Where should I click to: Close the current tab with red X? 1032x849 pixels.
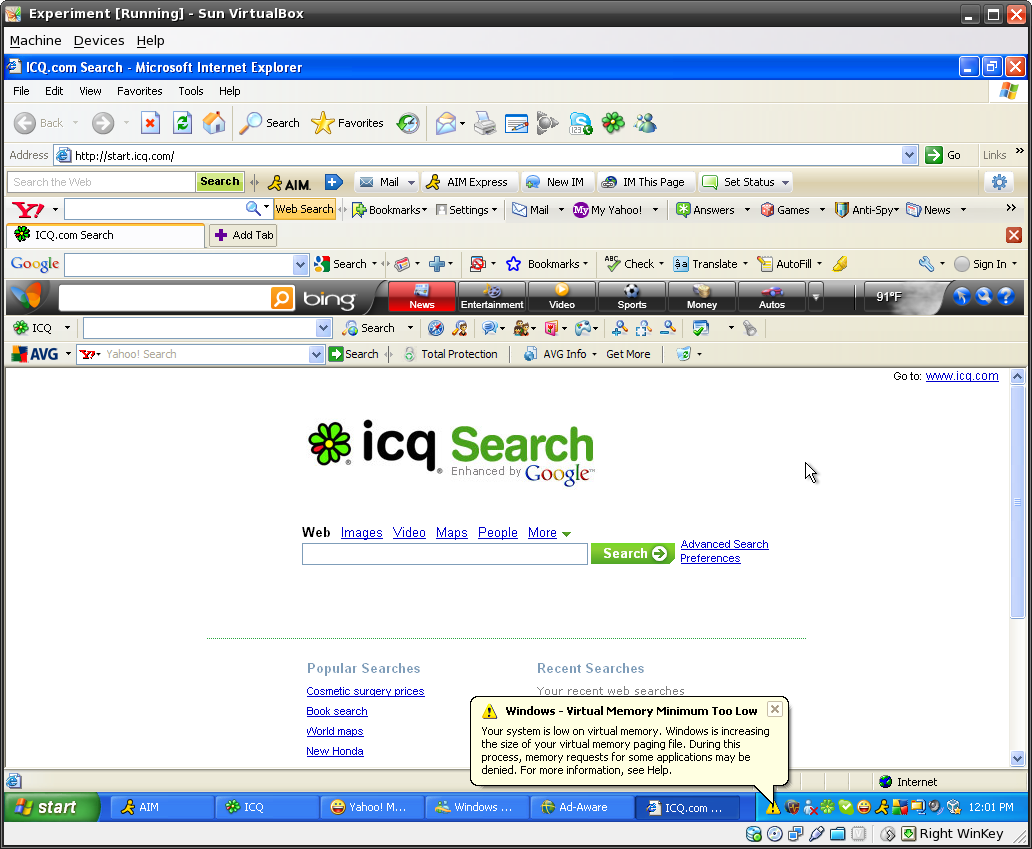pos(1014,235)
